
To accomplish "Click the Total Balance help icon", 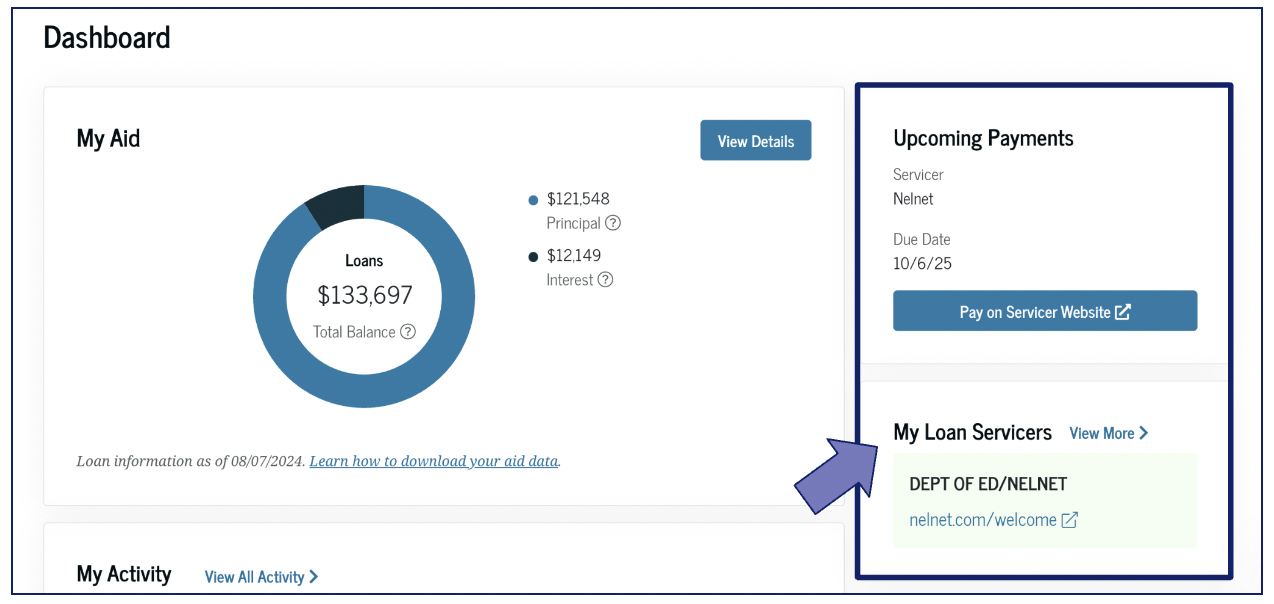I will point(407,332).
